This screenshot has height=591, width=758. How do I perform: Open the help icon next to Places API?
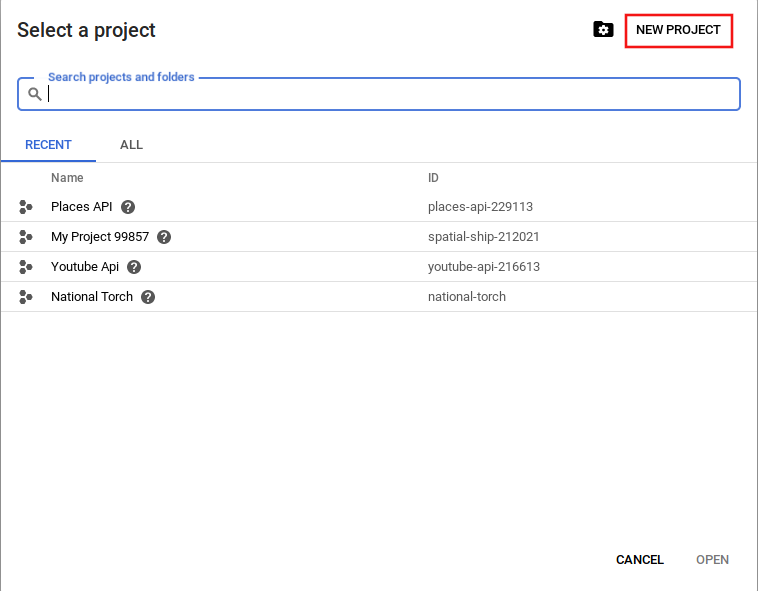[128, 207]
